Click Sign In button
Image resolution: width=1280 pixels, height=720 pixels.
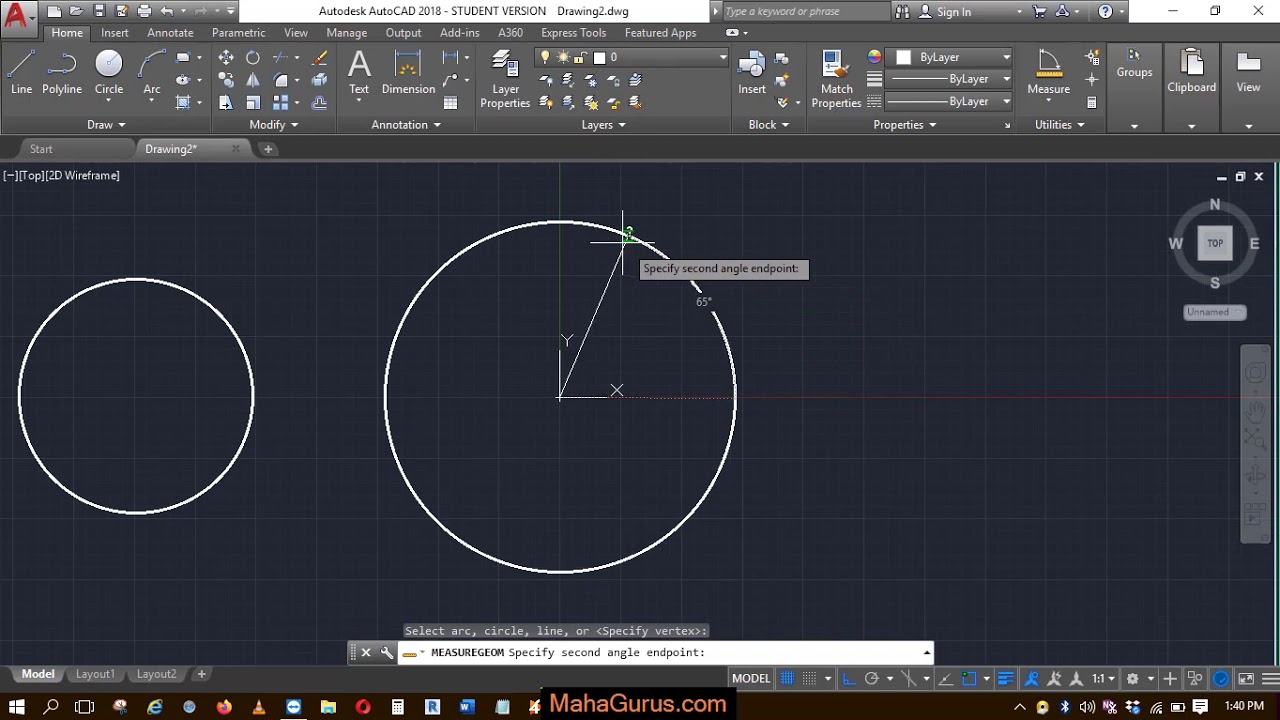(x=953, y=12)
